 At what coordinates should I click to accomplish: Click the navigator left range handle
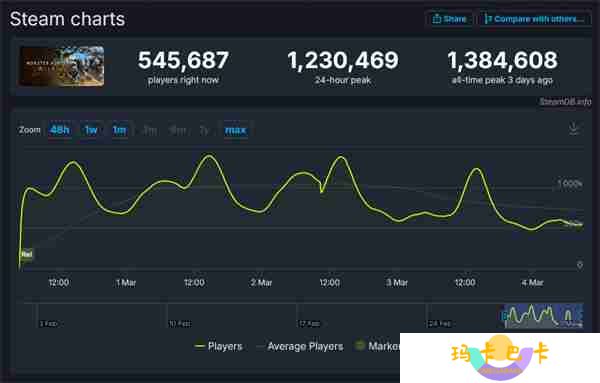point(504,316)
